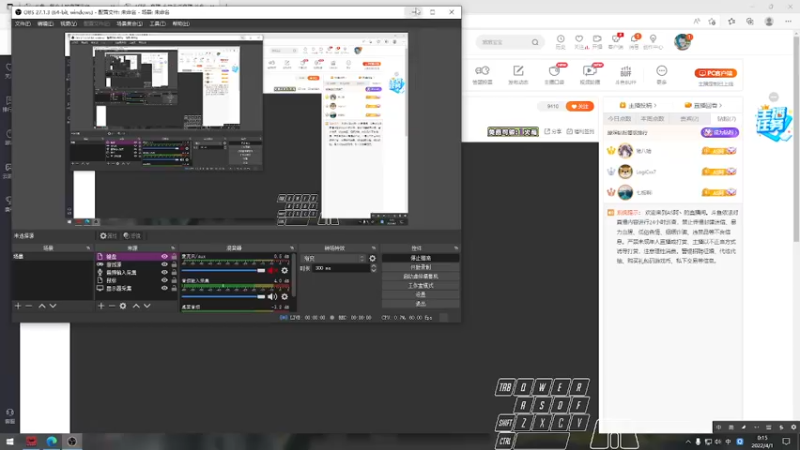The image size is (800, 450).
Task: Toggle 工作室模式 studio mode in controls
Action: pyautogui.click(x=420, y=285)
